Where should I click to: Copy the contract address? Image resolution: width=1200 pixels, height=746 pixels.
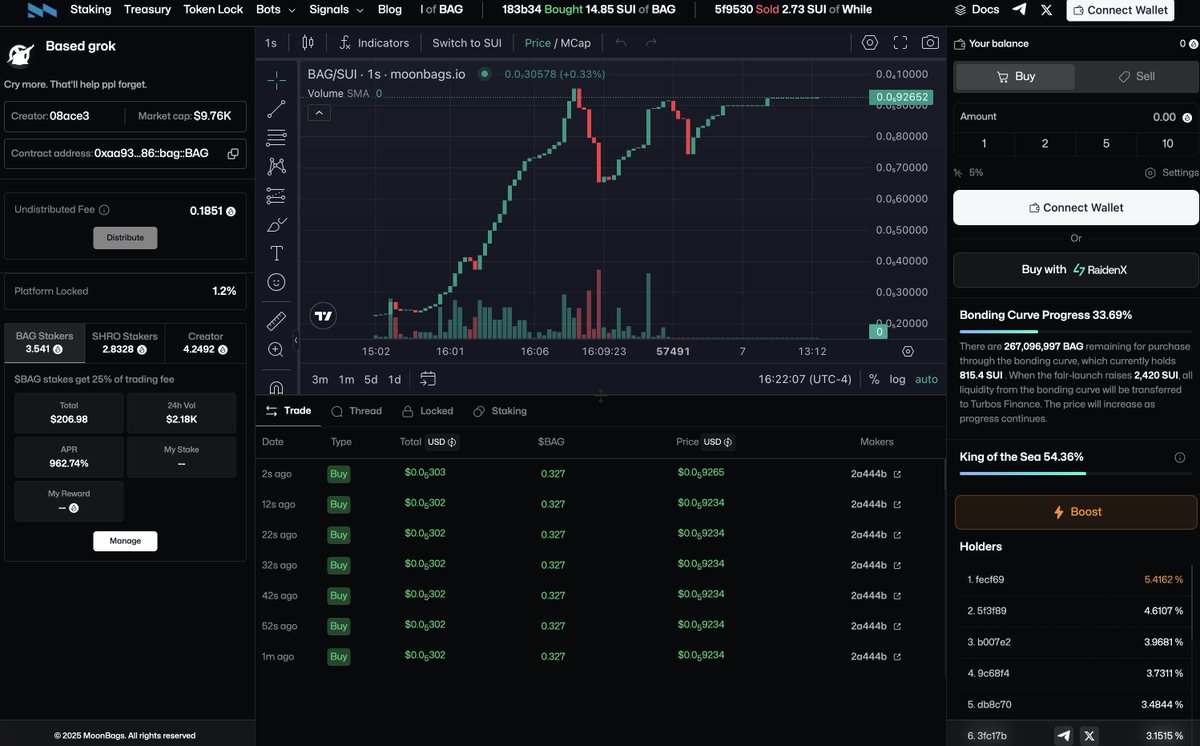233,154
